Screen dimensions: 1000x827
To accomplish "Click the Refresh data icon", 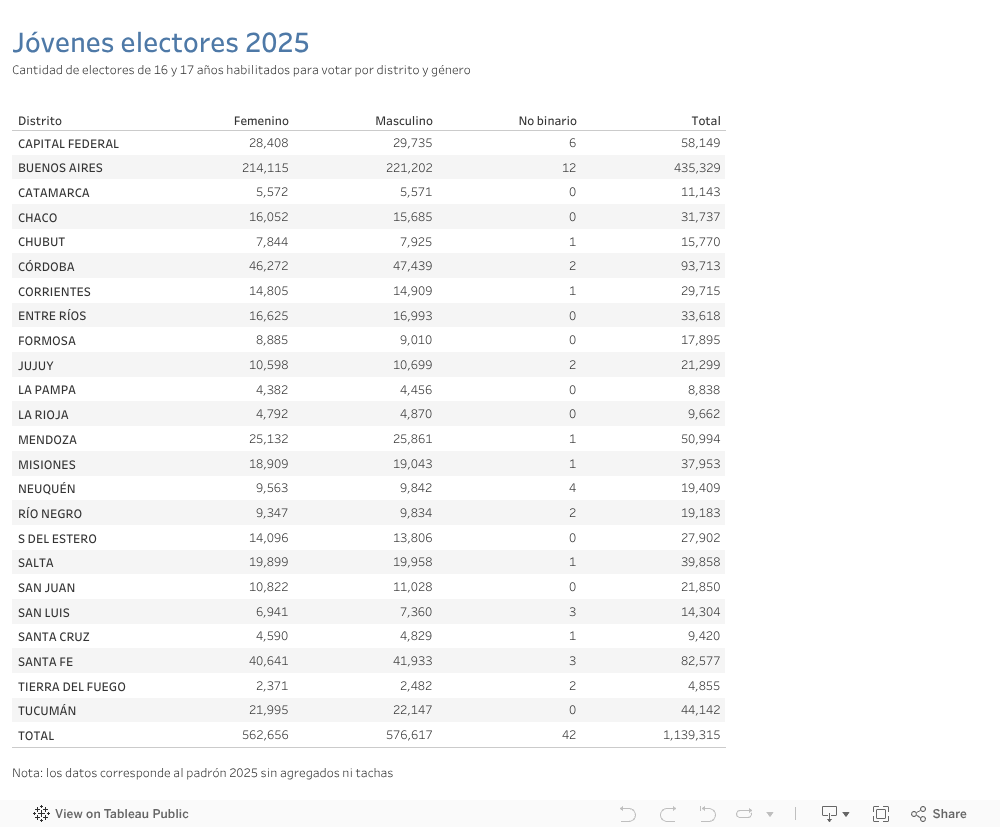I will 743,813.
